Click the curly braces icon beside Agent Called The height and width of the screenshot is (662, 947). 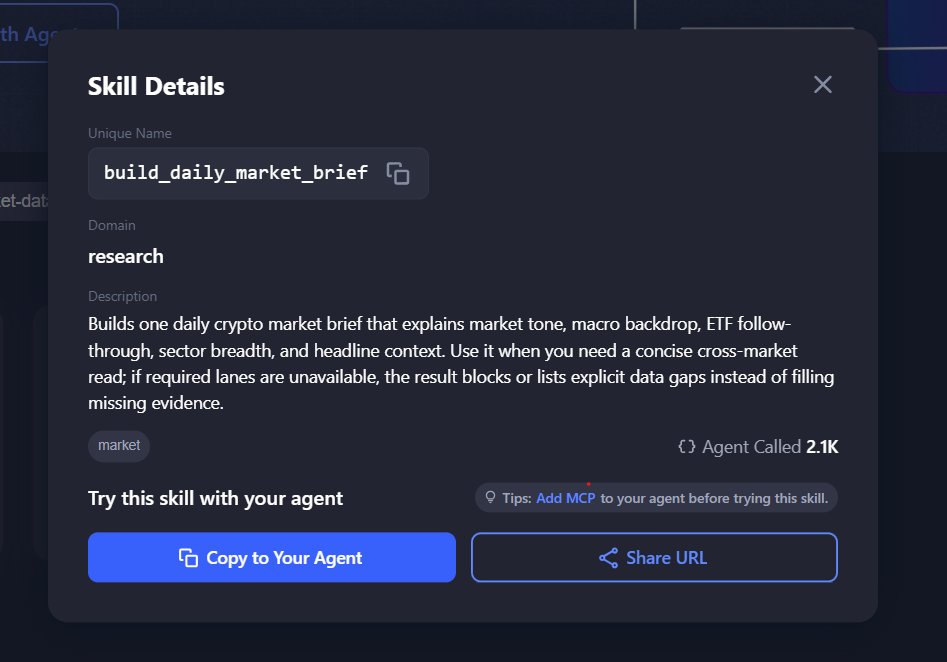[687, 447]
